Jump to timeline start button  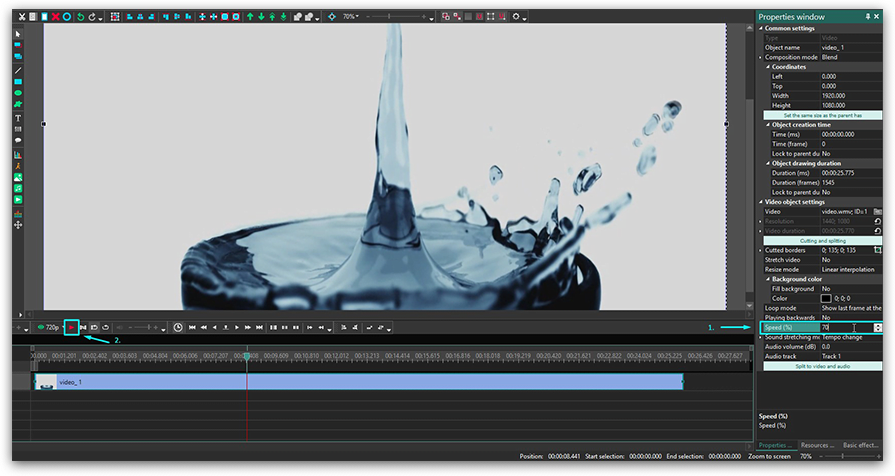(192, 327)
